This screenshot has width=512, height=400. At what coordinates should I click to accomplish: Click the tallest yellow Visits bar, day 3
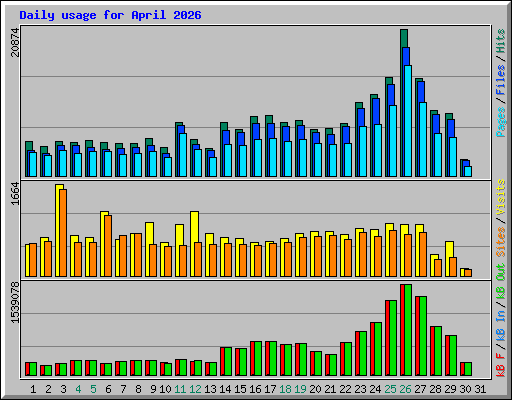[57, 231]
